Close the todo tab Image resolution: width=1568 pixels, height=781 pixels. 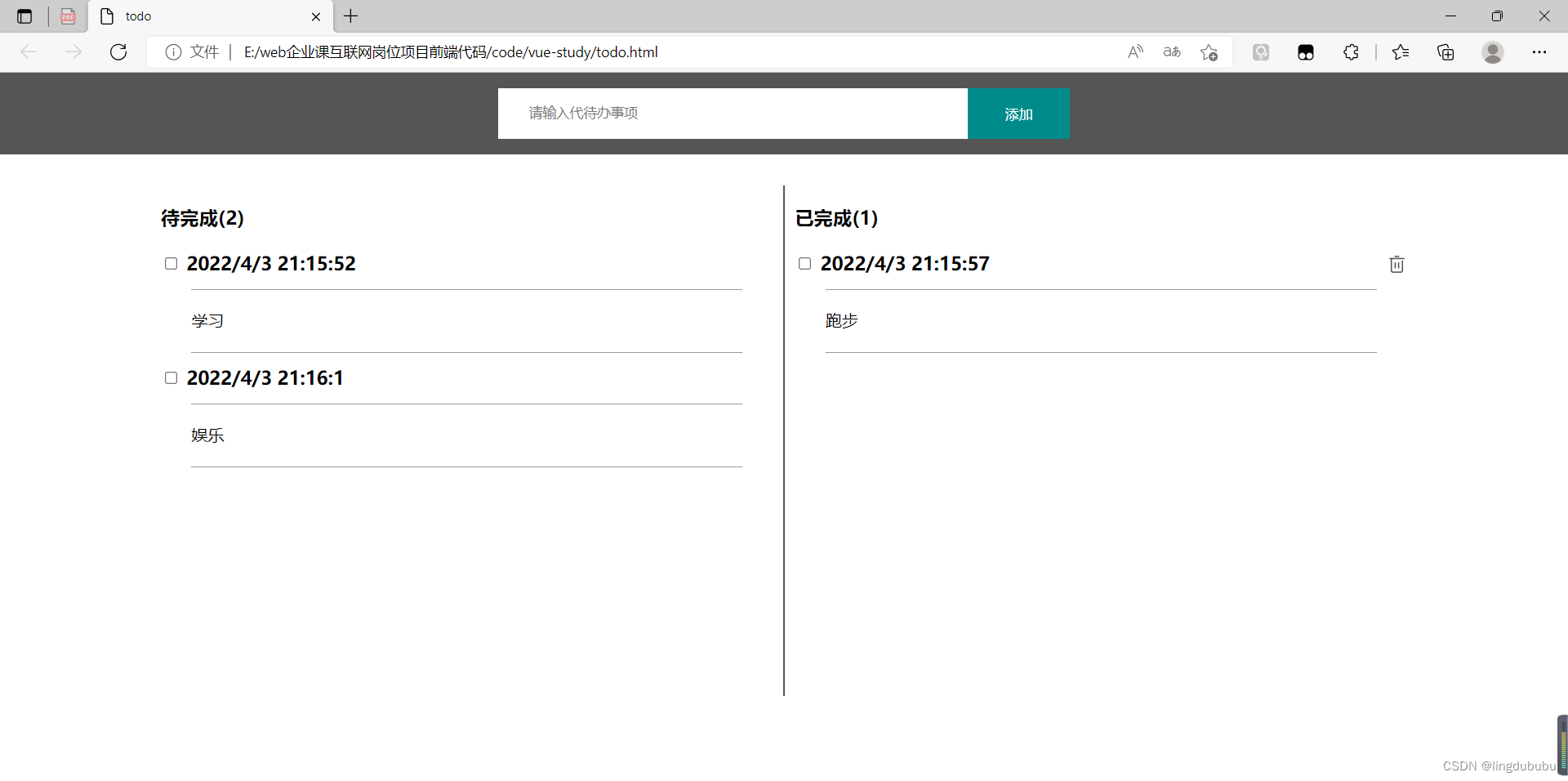point(316,16)
